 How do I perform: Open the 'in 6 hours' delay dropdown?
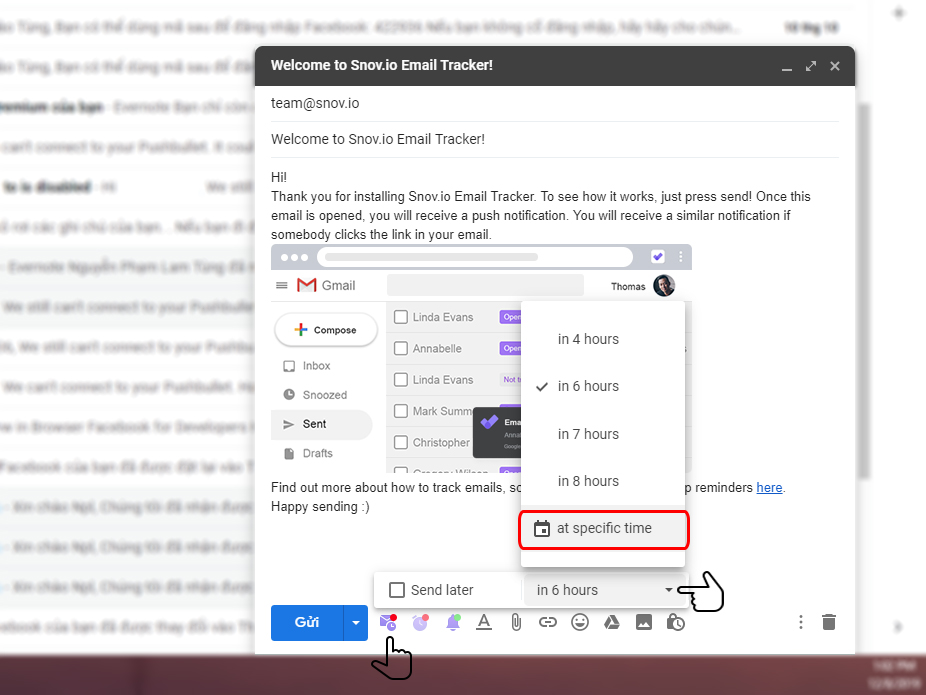pyautogui.click(x=604, y=590)
